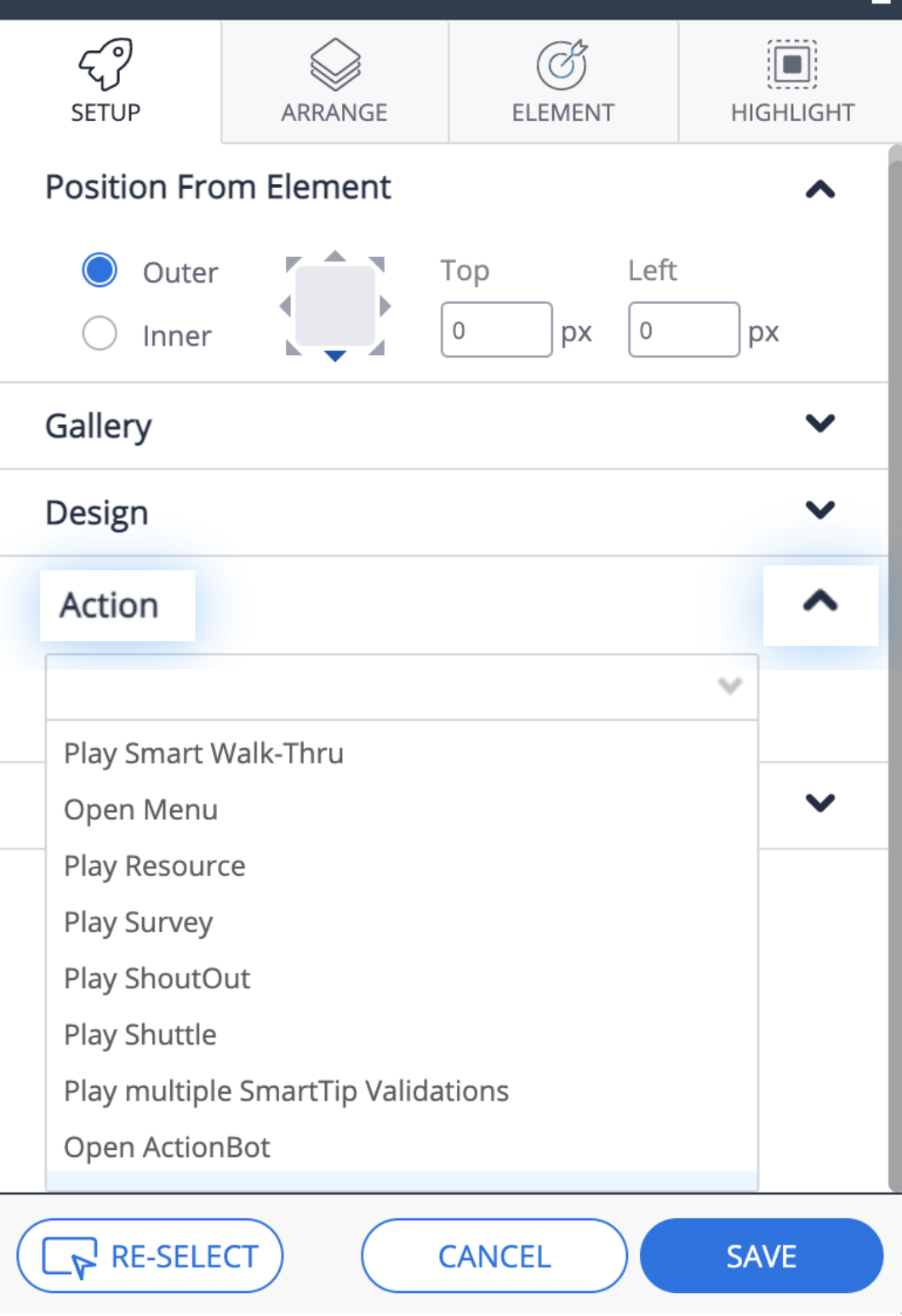902x1316 pixels.
Task: Open the Setup tab rocket icon
Action: point(106,64)
